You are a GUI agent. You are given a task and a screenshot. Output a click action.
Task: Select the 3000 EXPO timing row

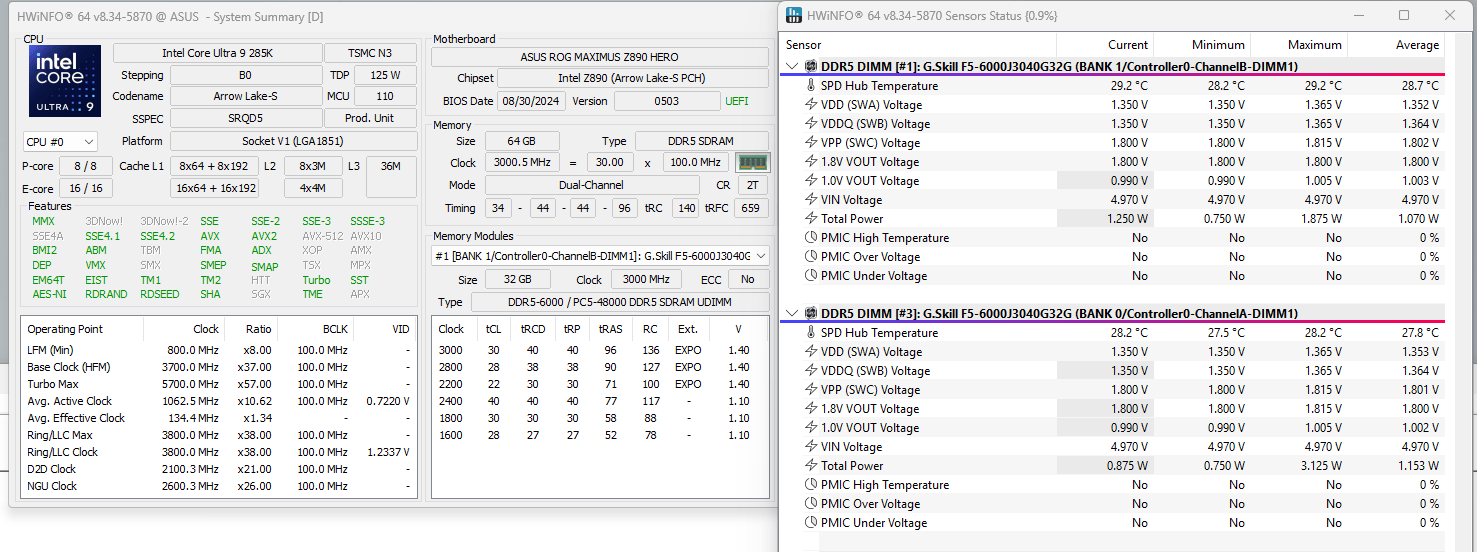click(x=601, y=350)
